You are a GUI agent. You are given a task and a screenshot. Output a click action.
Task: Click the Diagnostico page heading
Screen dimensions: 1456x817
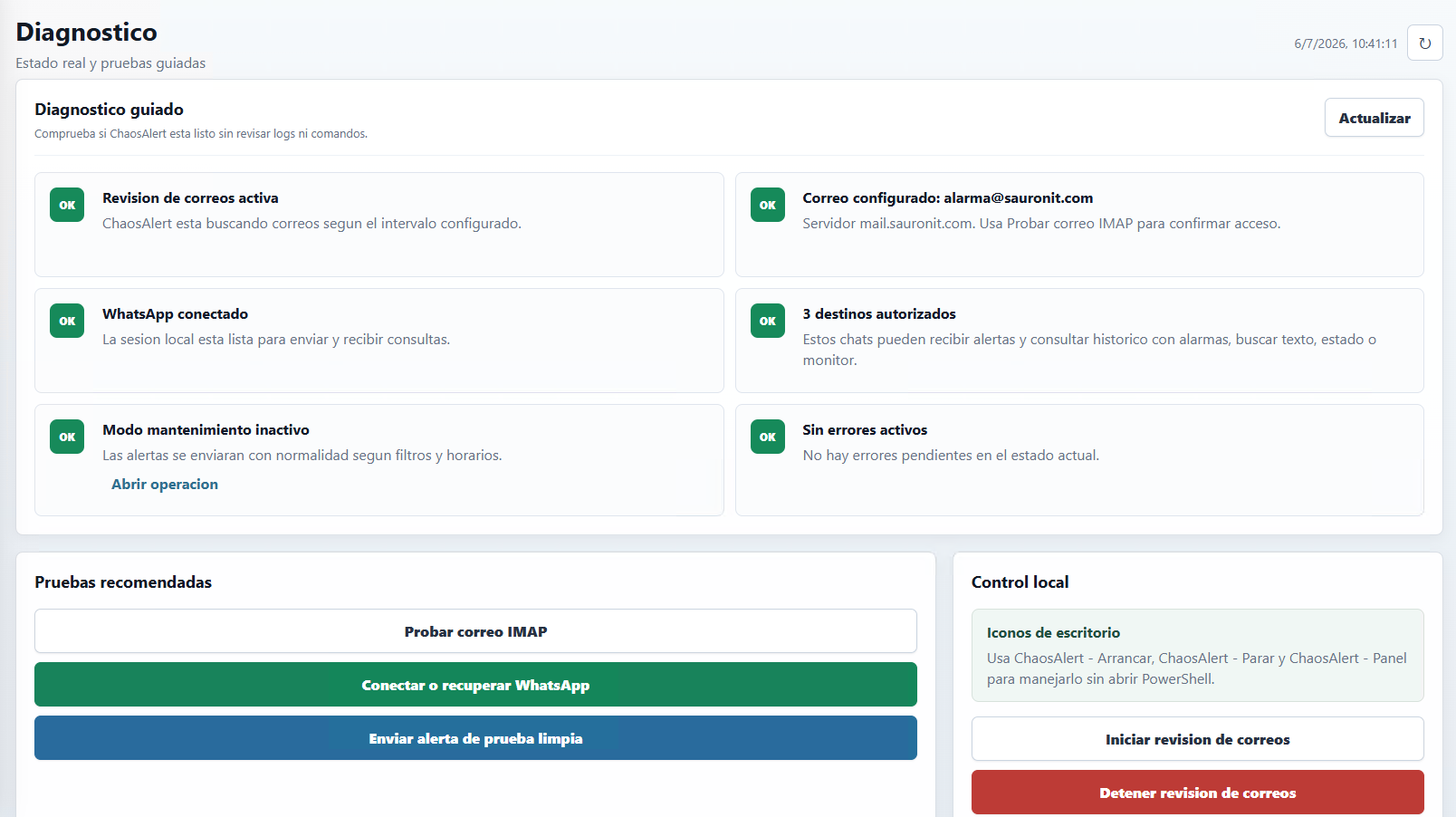click(x=86, y=32)
